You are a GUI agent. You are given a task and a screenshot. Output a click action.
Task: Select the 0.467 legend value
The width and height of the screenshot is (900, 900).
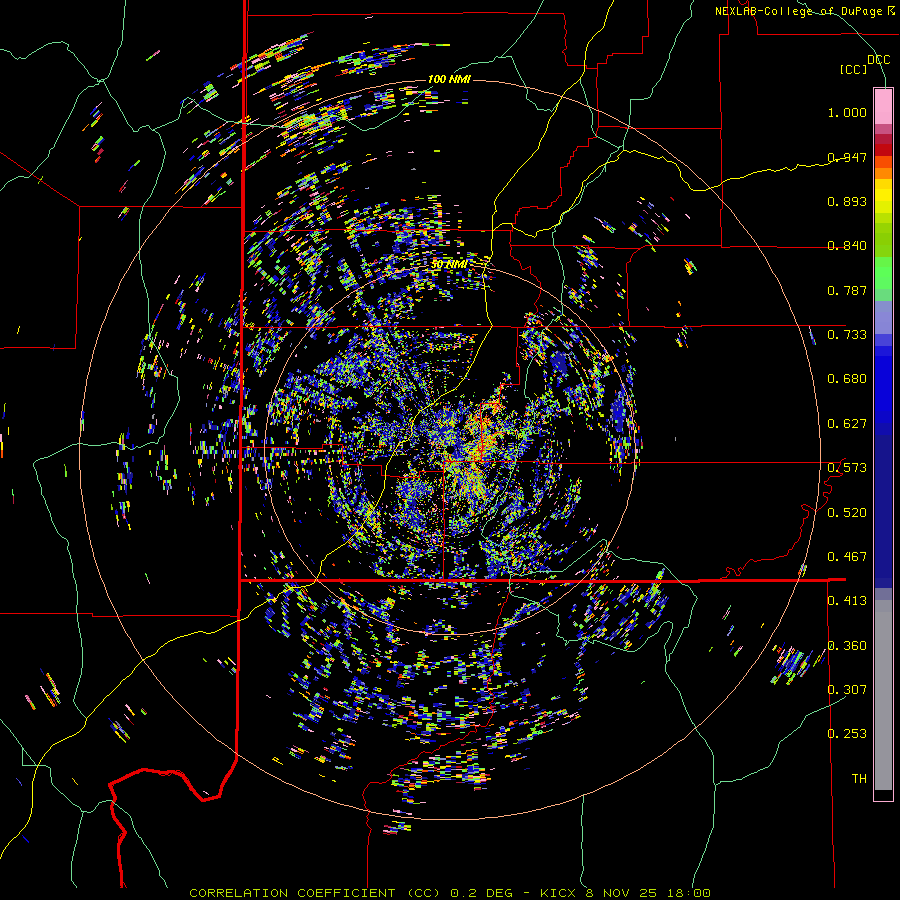(x=847, y=557)
